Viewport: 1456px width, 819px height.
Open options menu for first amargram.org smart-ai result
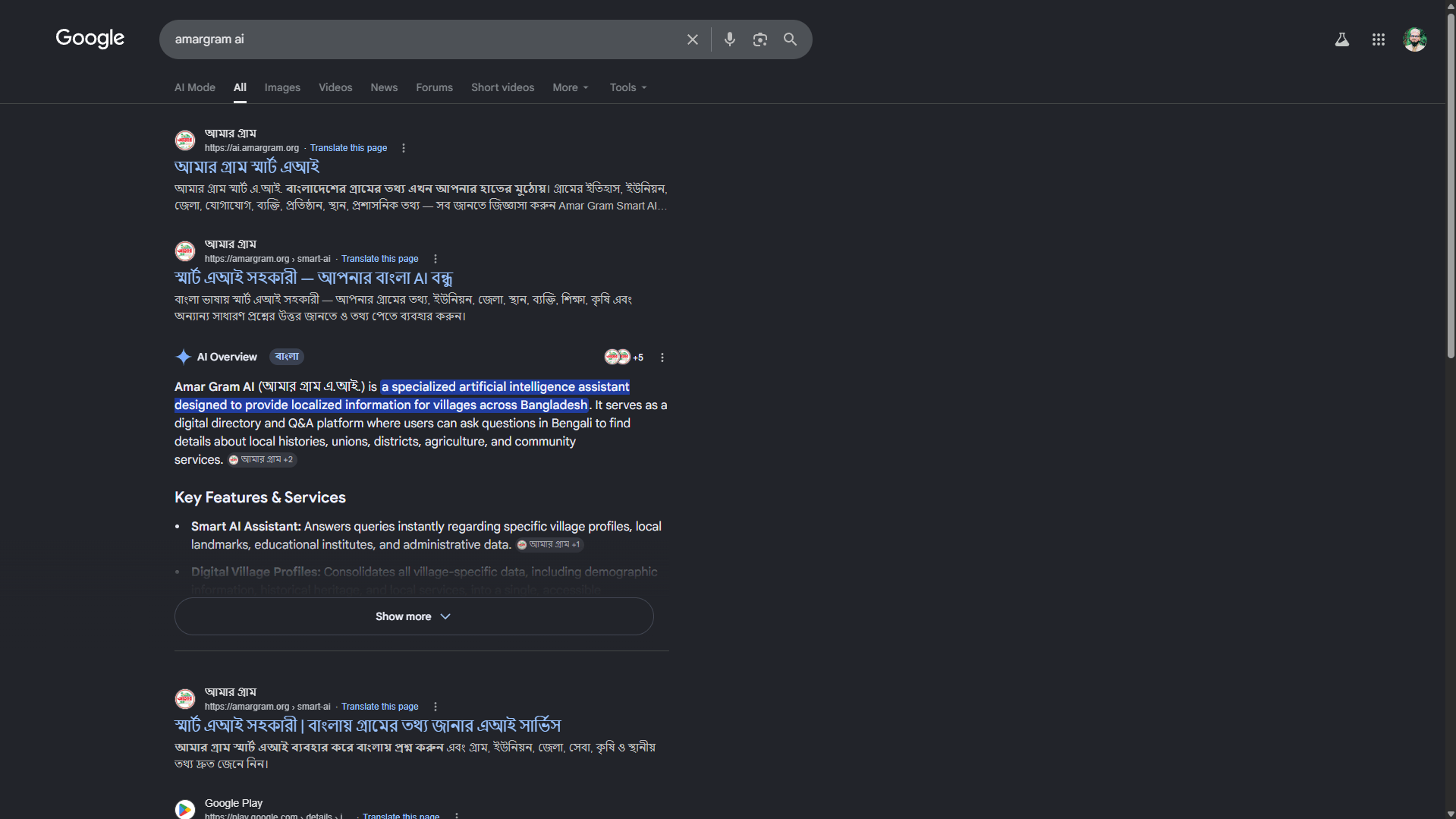(435, 259)
